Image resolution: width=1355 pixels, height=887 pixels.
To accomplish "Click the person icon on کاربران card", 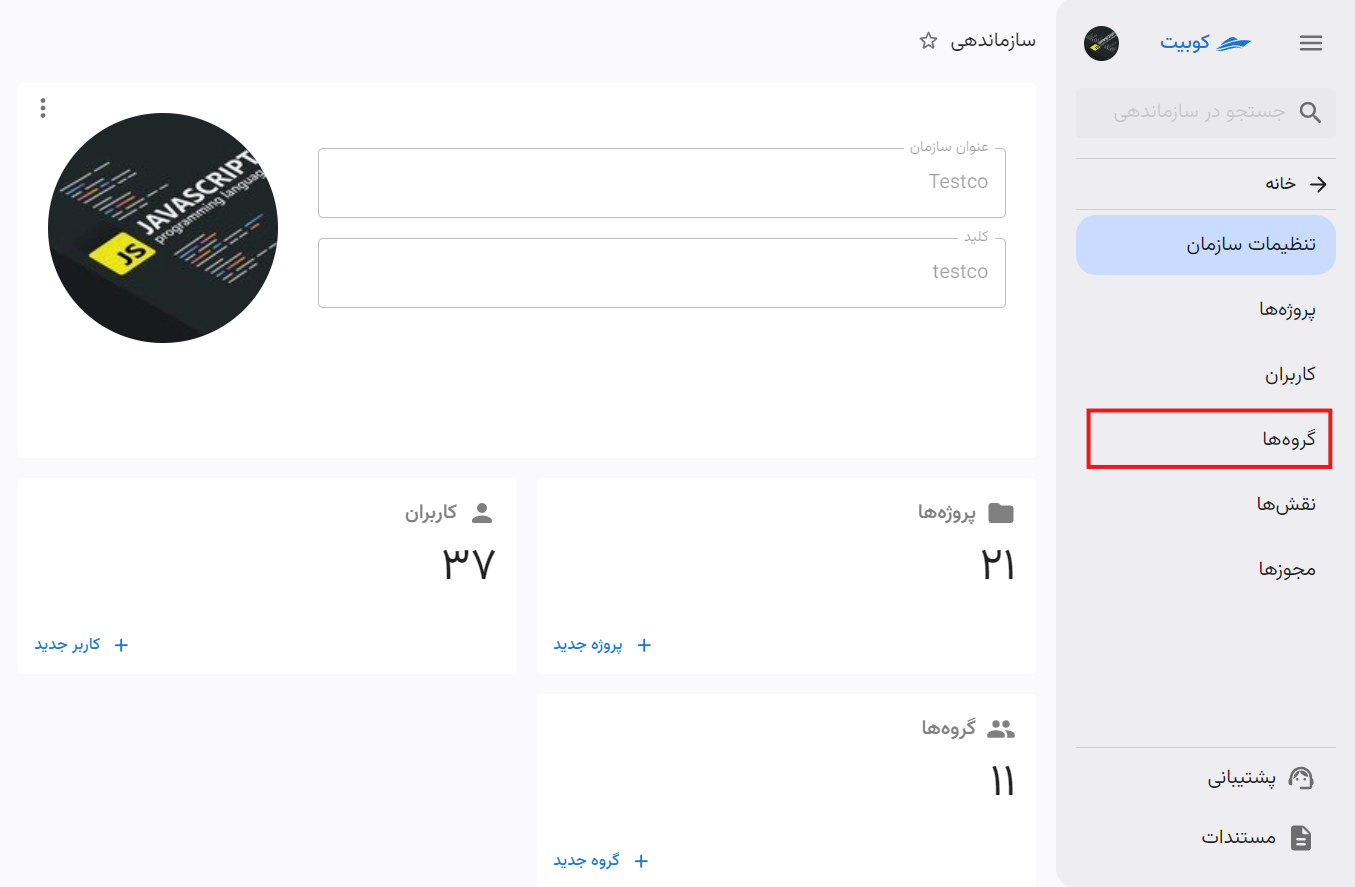I will (x=482, y=513).
